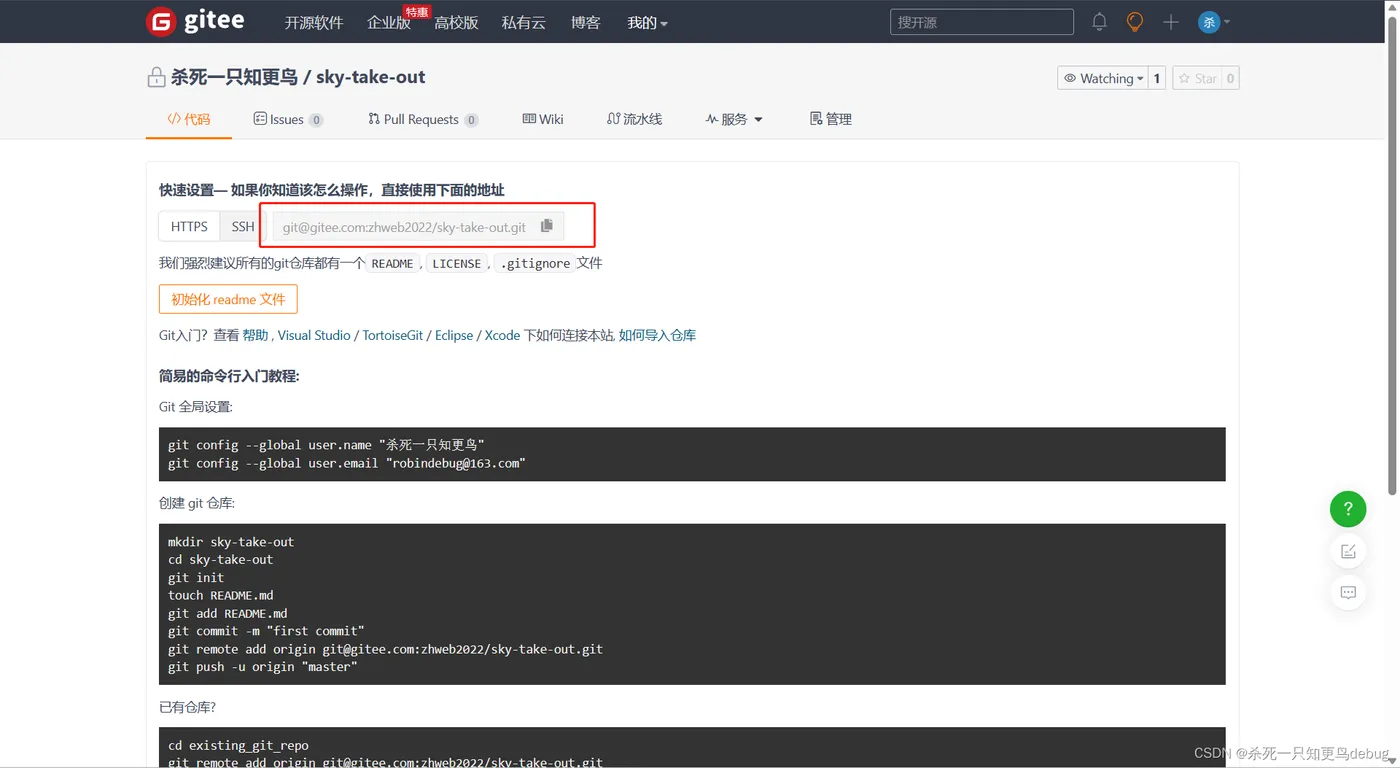Go to 开源软件 in navigation
The height and width of the screenshot is (768, 1400).
pyautogui.click(x=314, y=22)
